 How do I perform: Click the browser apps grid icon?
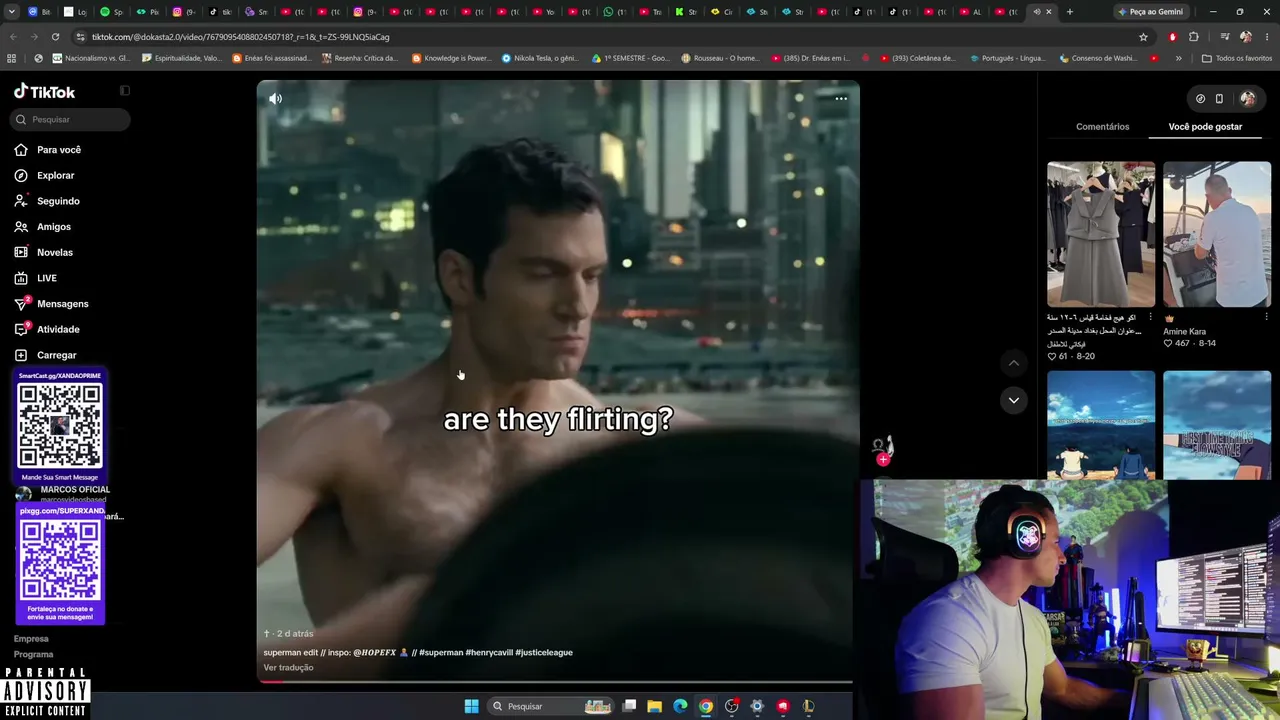click(x=11, y=58)
